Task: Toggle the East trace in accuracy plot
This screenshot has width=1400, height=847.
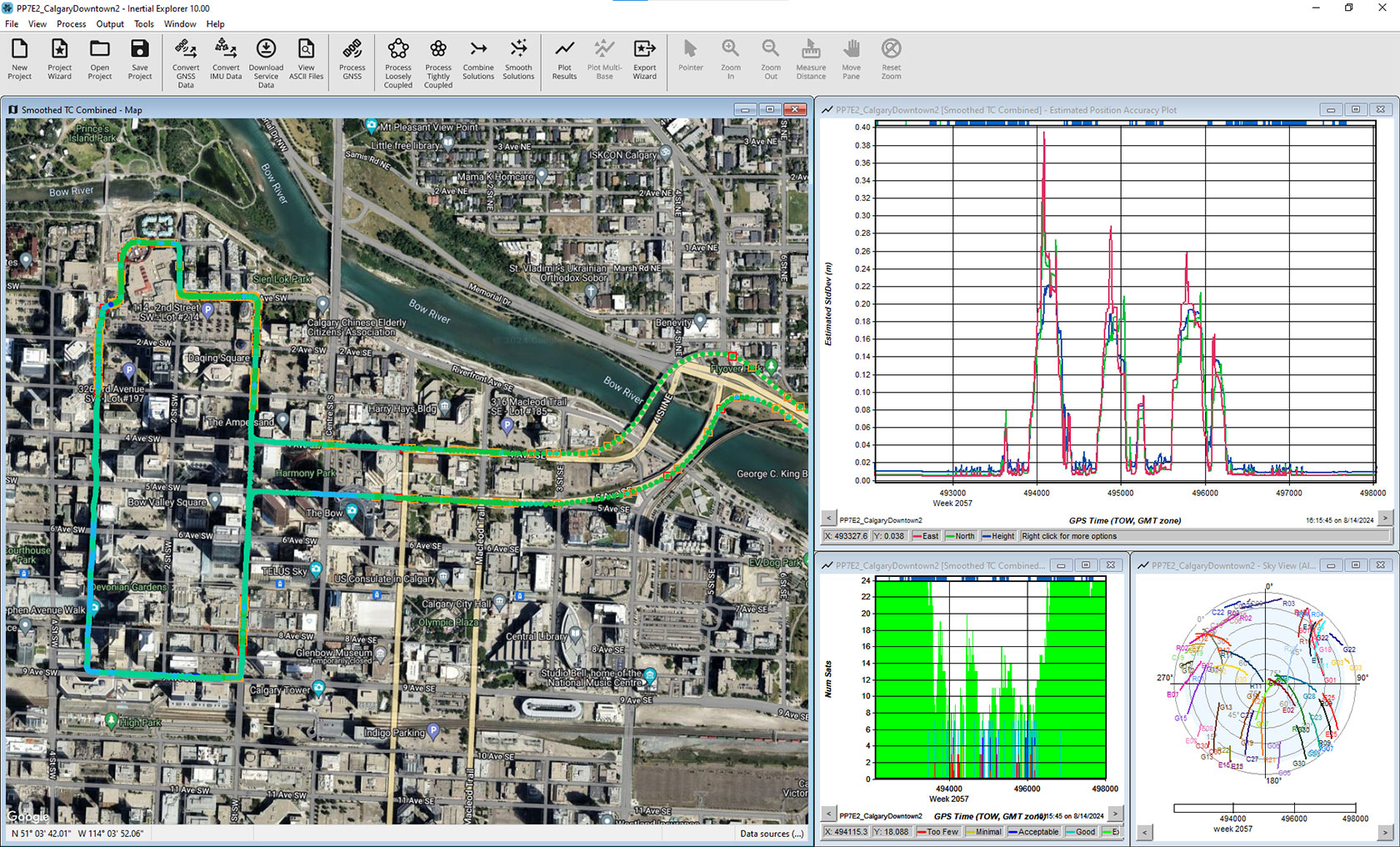Action: click(925, 536)
